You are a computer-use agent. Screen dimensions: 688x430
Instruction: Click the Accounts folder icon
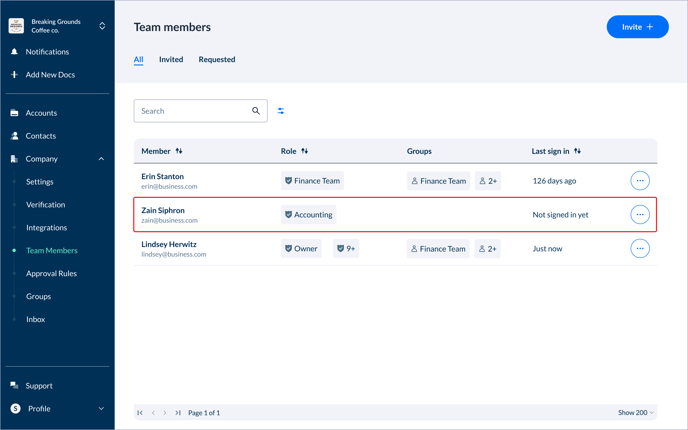click(14, 113)
